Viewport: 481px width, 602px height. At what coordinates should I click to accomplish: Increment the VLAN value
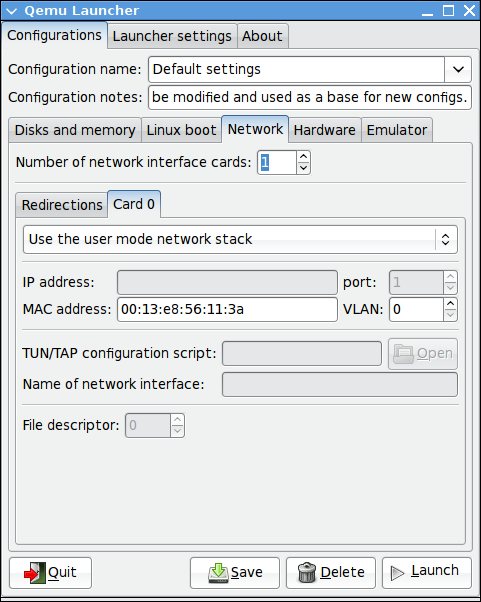(x=450, y=304)
